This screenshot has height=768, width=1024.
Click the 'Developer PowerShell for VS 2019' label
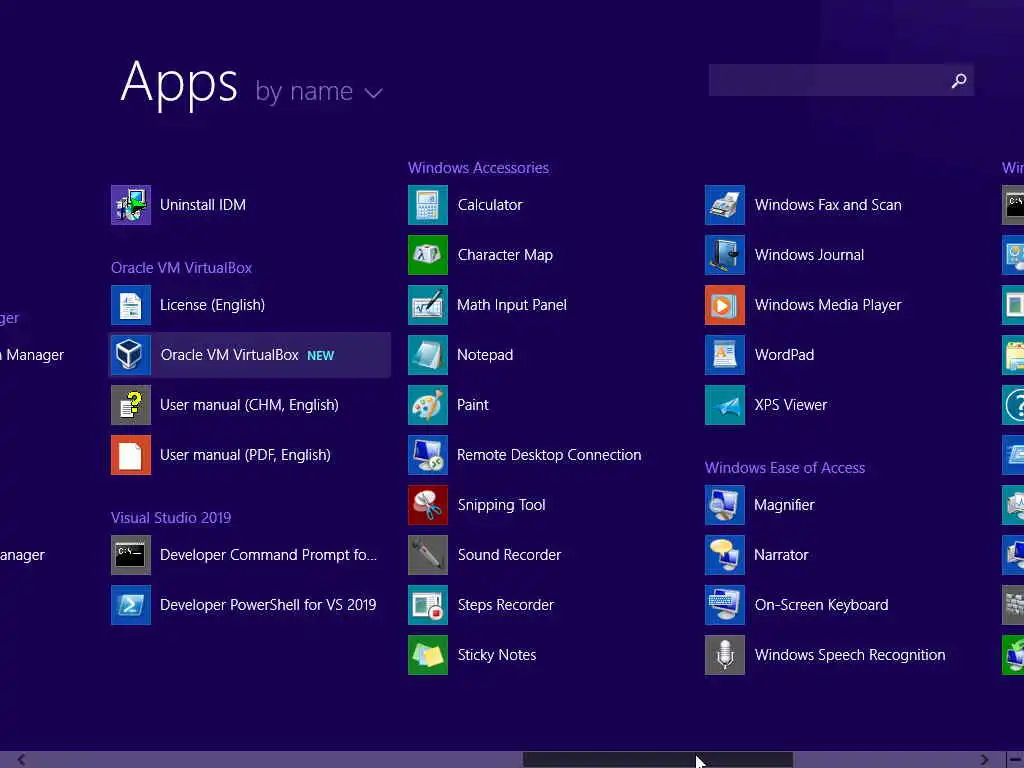tap(268, 605)
